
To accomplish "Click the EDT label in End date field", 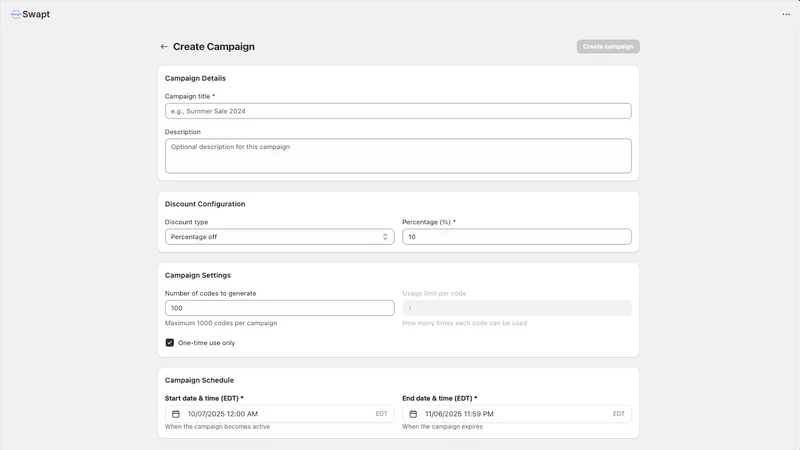I will 619,414.
